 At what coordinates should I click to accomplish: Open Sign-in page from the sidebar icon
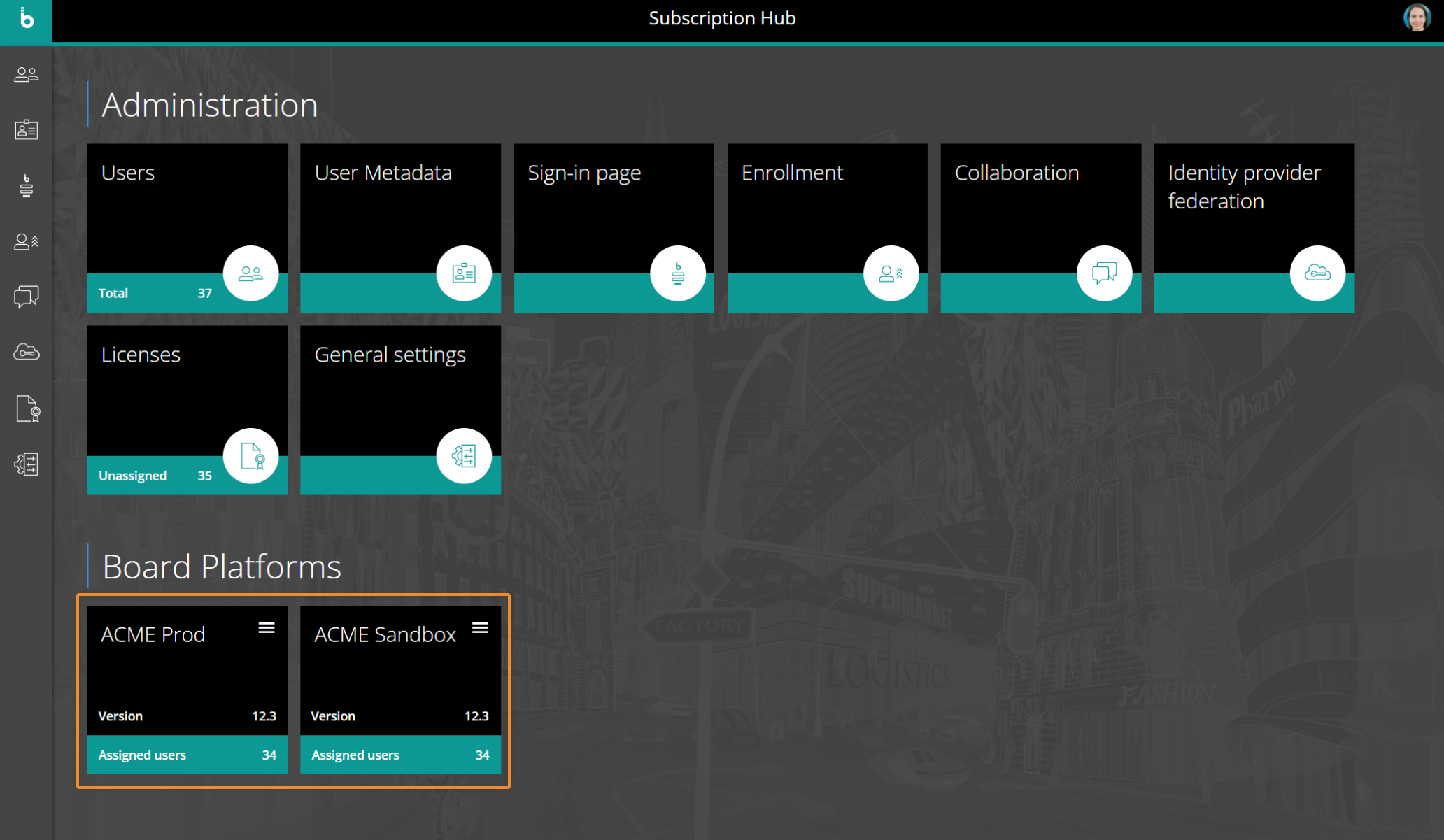tap(26, 185)
